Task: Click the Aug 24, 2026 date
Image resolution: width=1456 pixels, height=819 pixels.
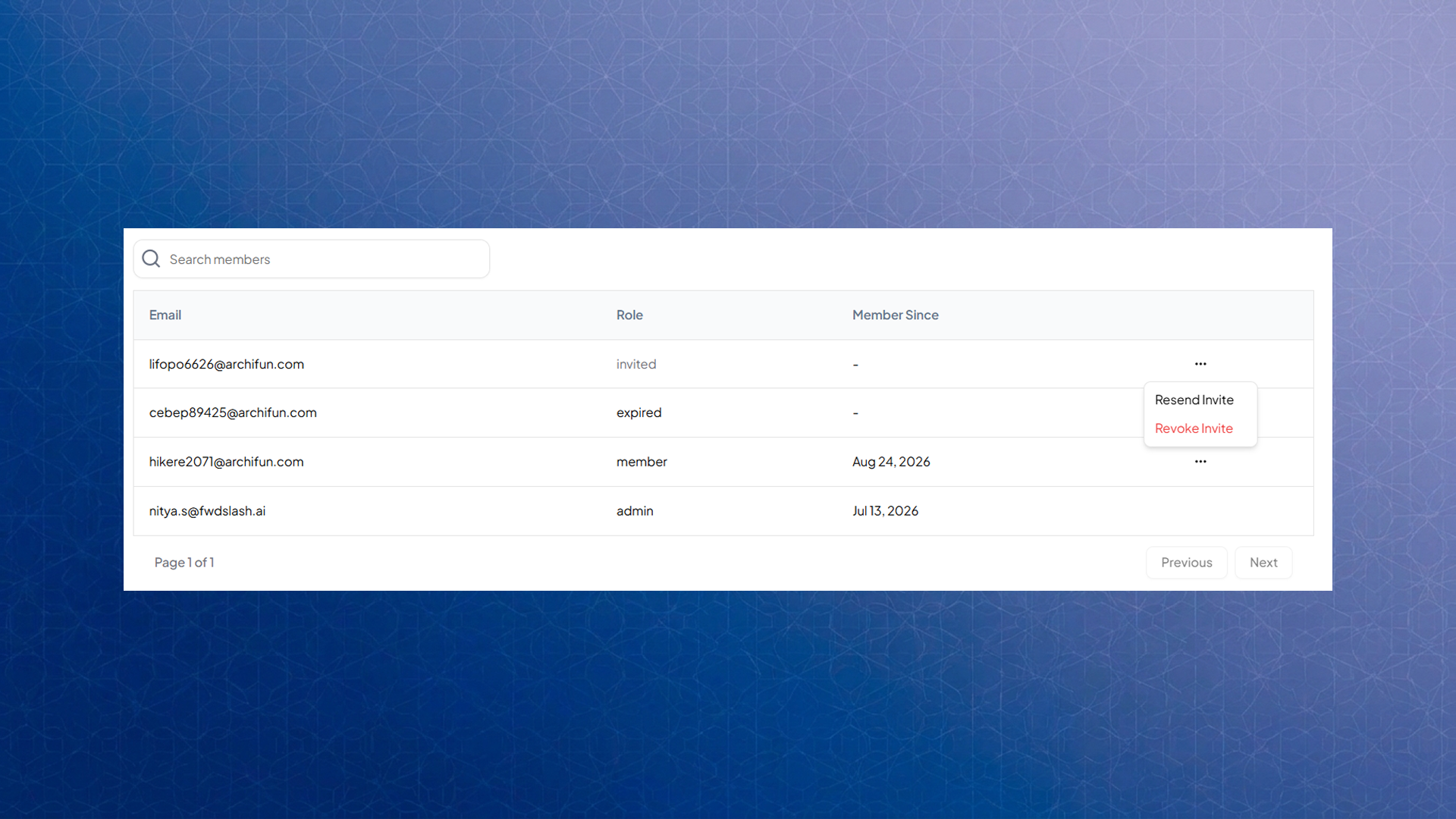Action: pos(891,462)
